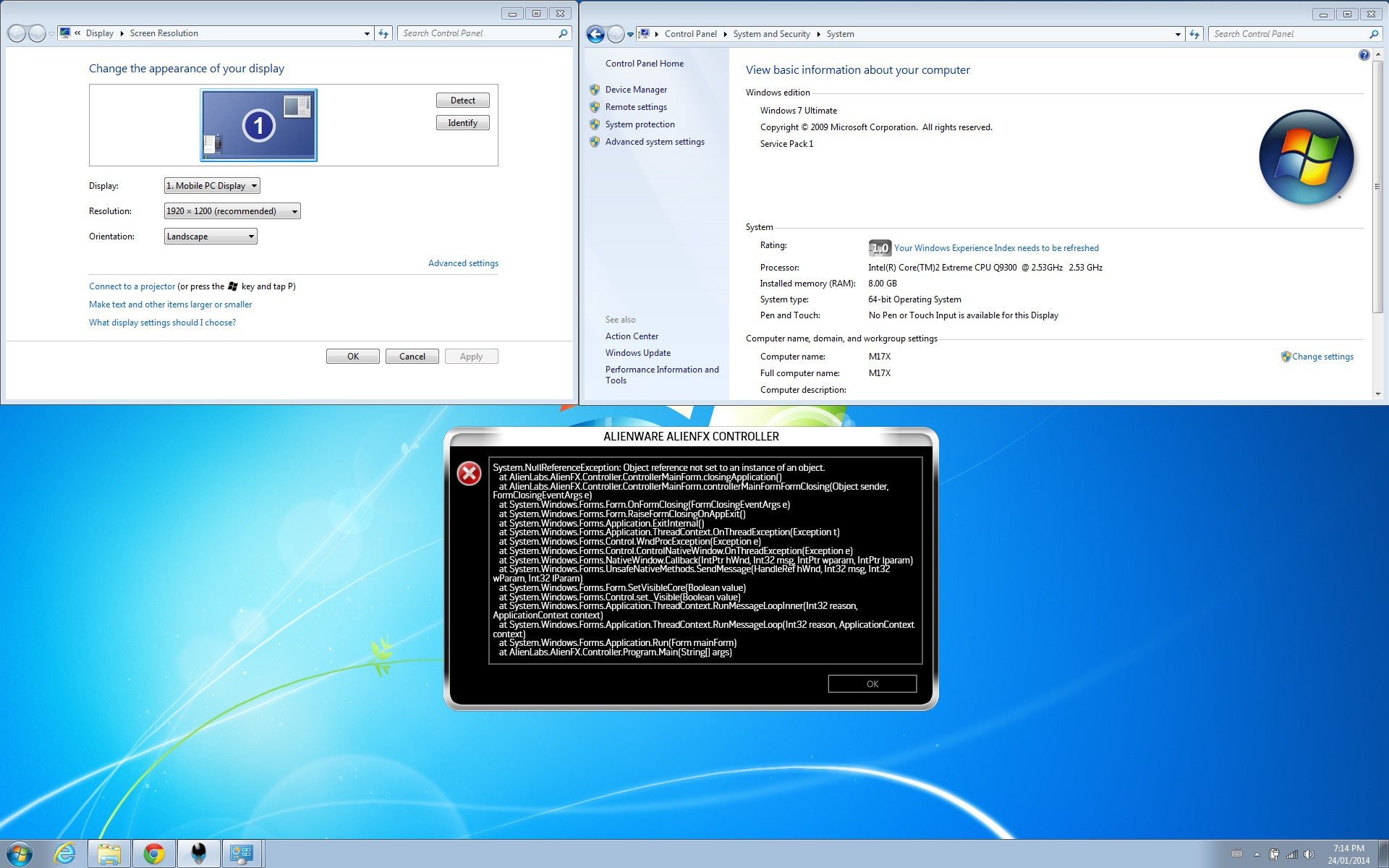Screen dimensions: 1389x868
Task: Open the volume speaker tray icon
Action: click(1309, 854)
